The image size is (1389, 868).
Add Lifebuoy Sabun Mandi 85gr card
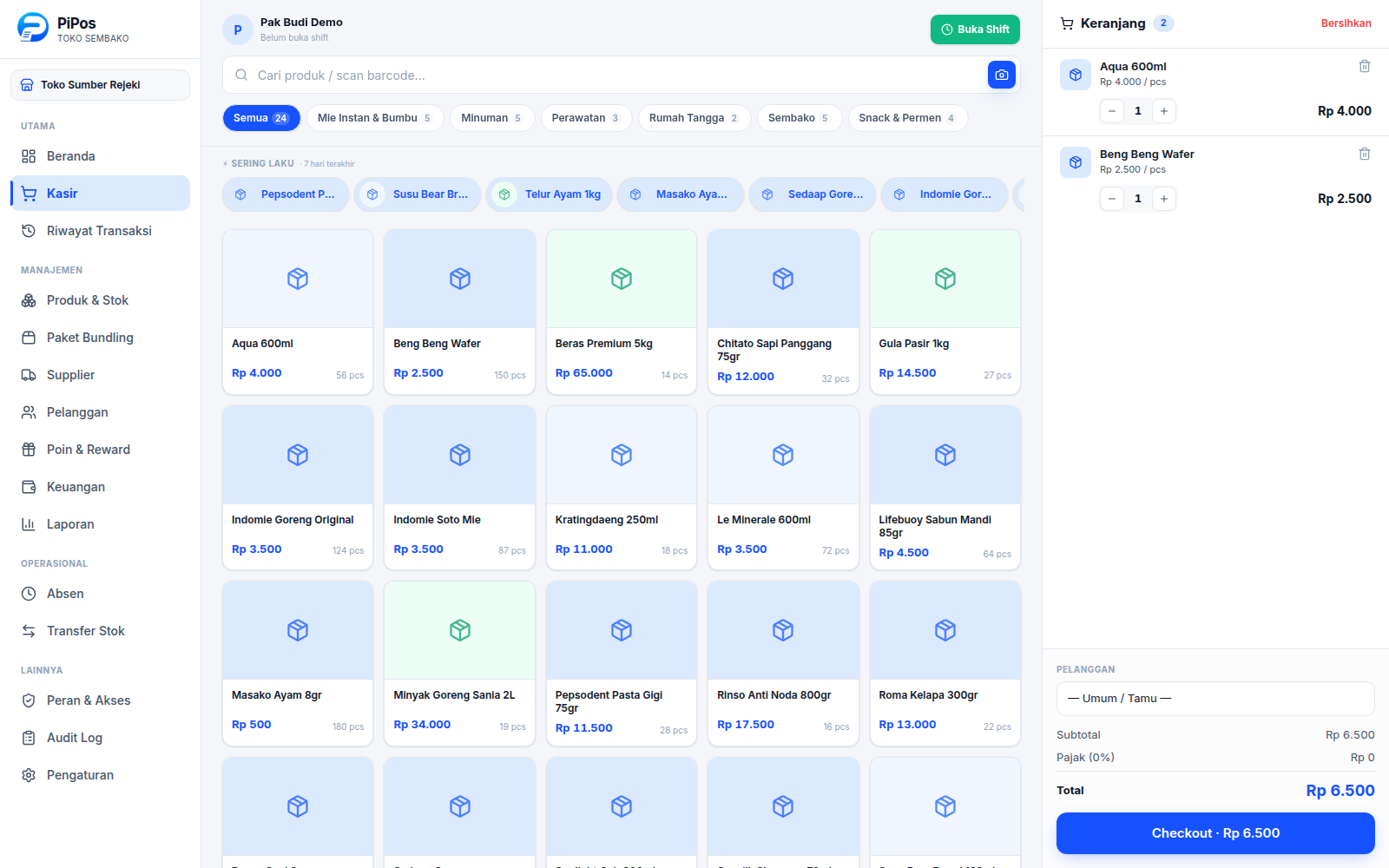(945, 488)
